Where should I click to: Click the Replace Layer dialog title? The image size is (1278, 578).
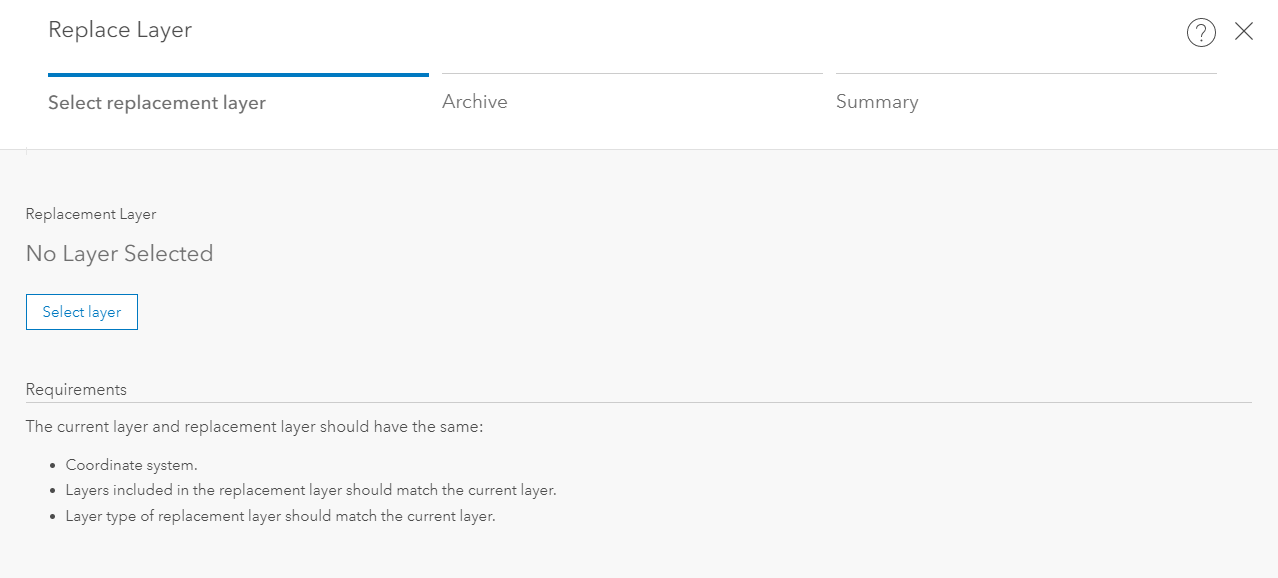click(x=120, y=30)
